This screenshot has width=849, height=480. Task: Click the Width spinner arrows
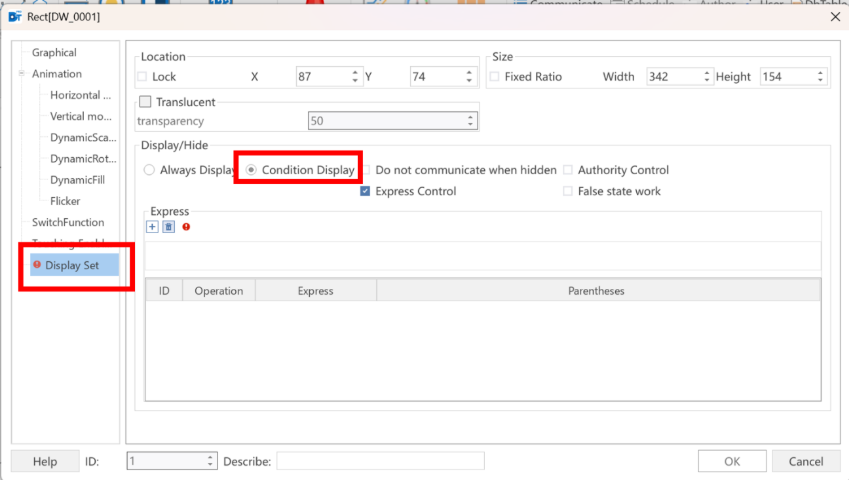(706, 76)
